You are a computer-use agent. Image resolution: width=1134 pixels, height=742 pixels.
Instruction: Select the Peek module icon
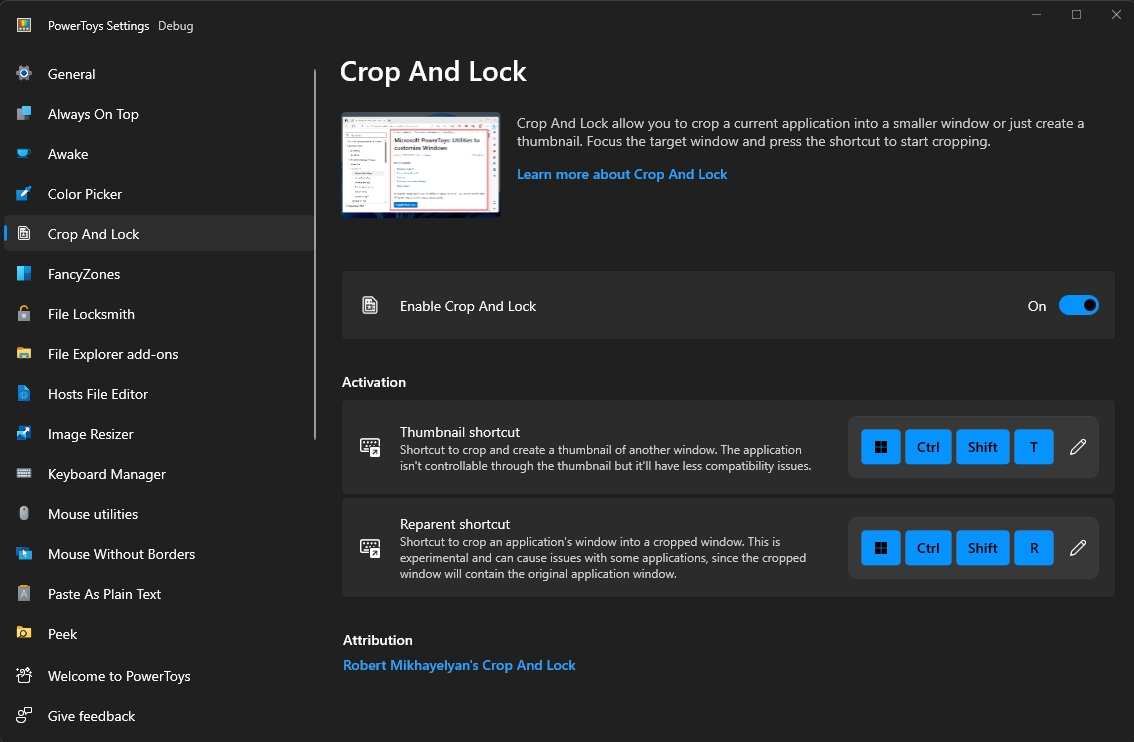click(24, 634)
